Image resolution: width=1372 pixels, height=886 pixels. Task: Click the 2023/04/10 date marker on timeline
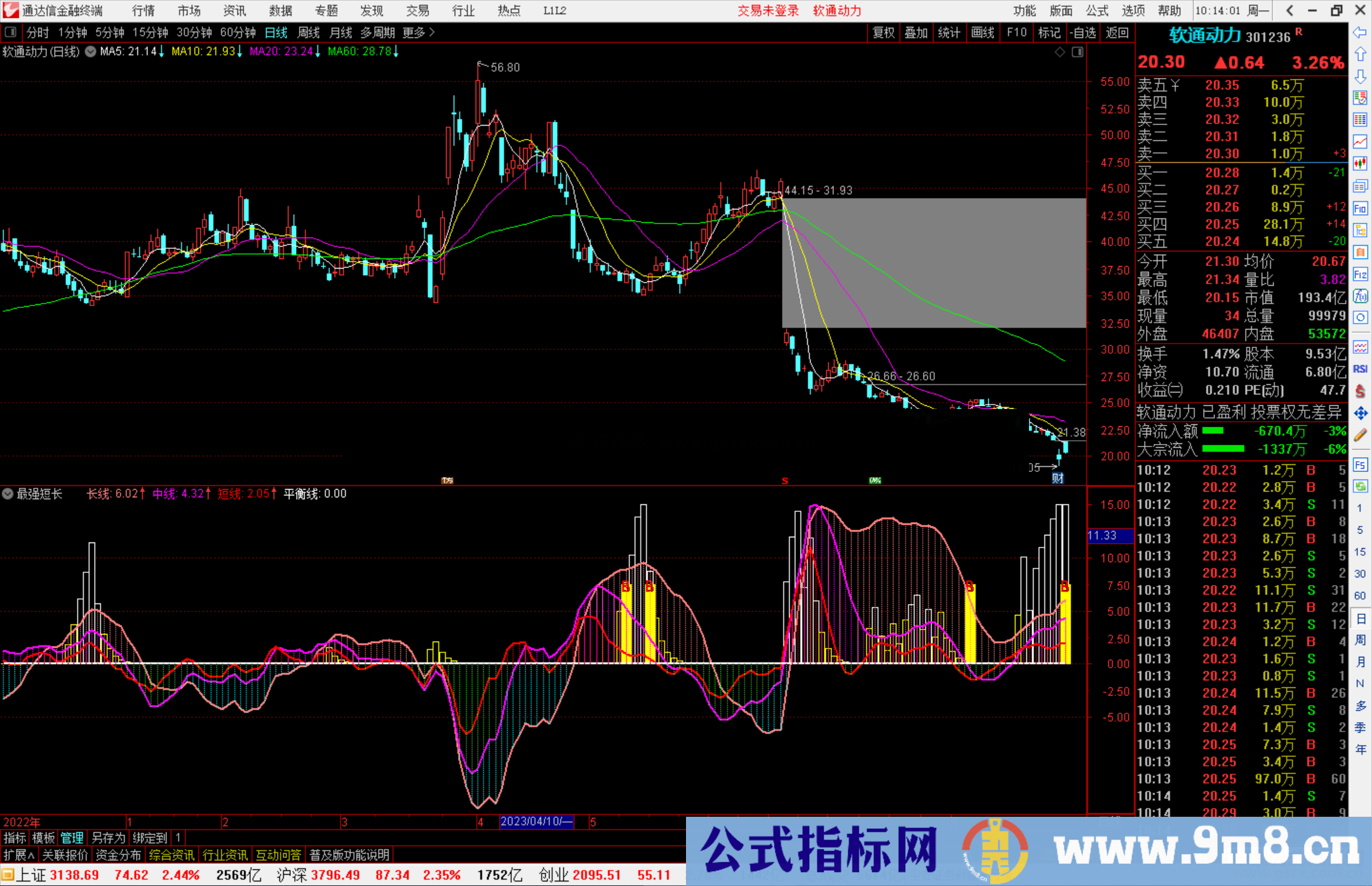537,821
